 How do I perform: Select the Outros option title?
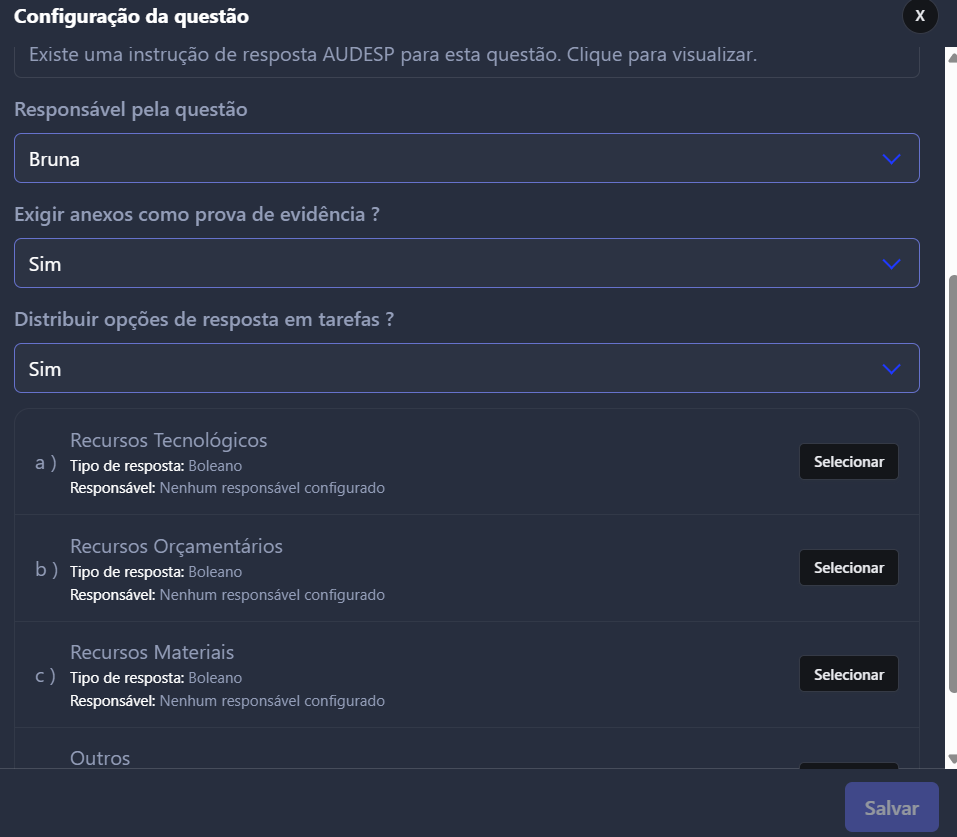tap(100, 758)
